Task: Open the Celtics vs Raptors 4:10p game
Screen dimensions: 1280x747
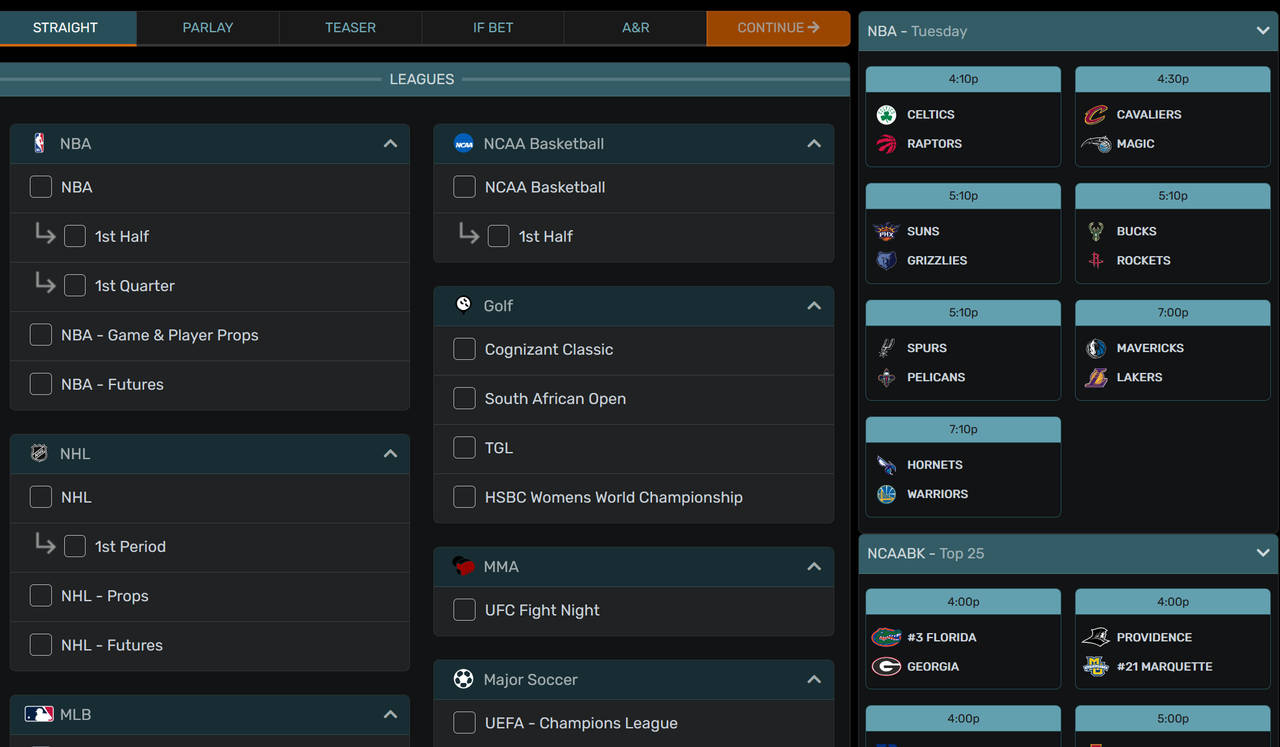Action: pyautogui.click(x=963, y=116)
